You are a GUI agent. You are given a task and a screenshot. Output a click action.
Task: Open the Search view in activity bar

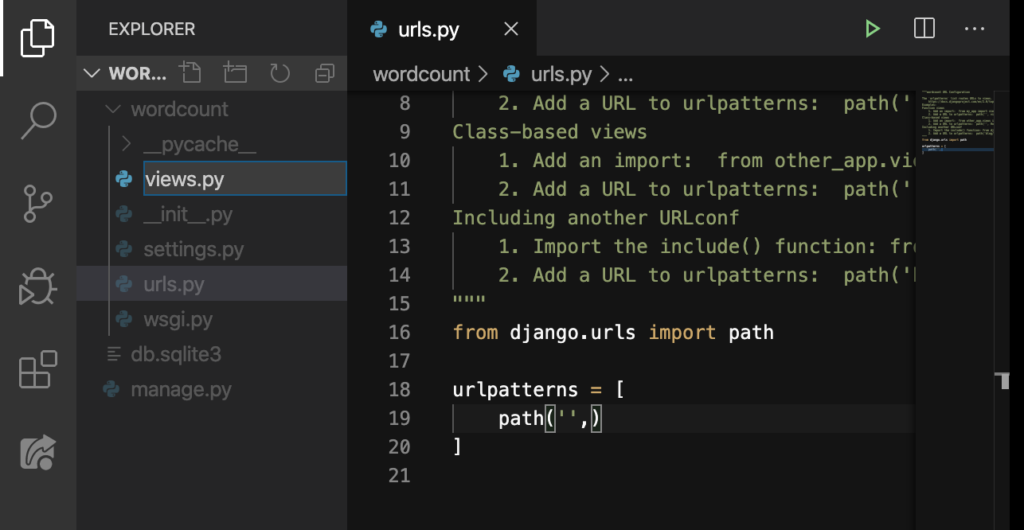[38, 119]
